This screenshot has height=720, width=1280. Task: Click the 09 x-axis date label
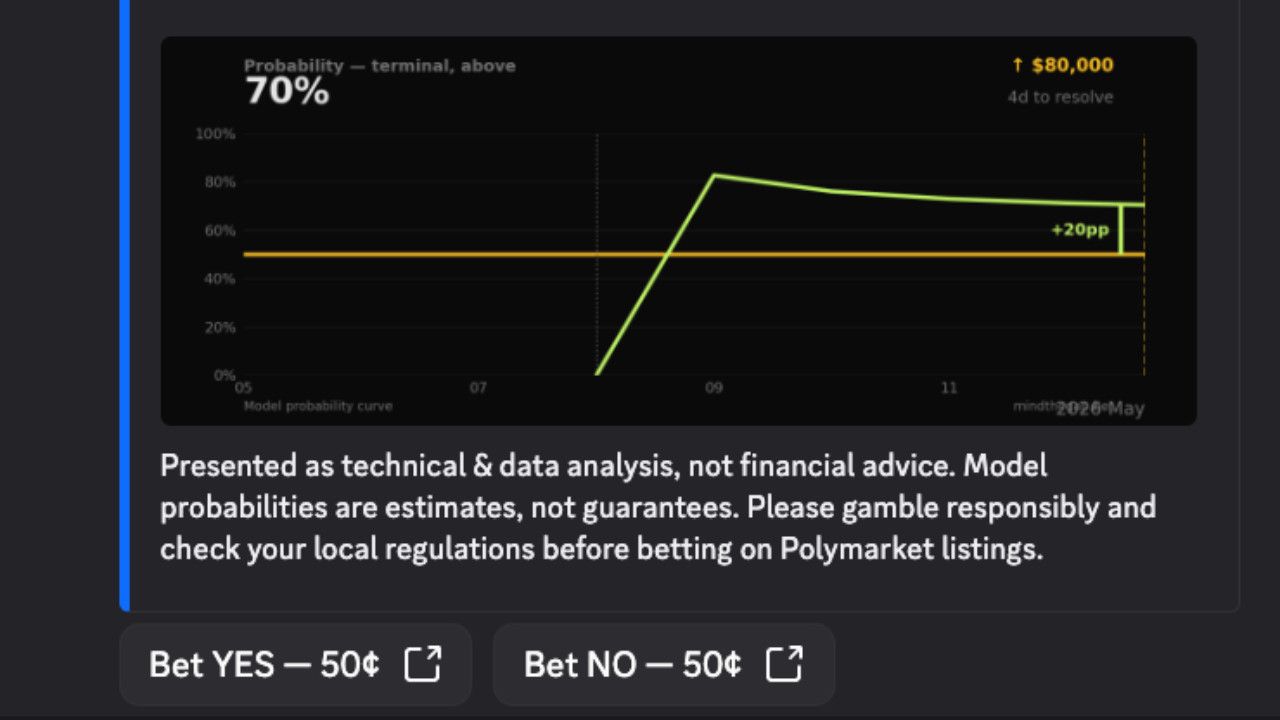coord(713,388)
